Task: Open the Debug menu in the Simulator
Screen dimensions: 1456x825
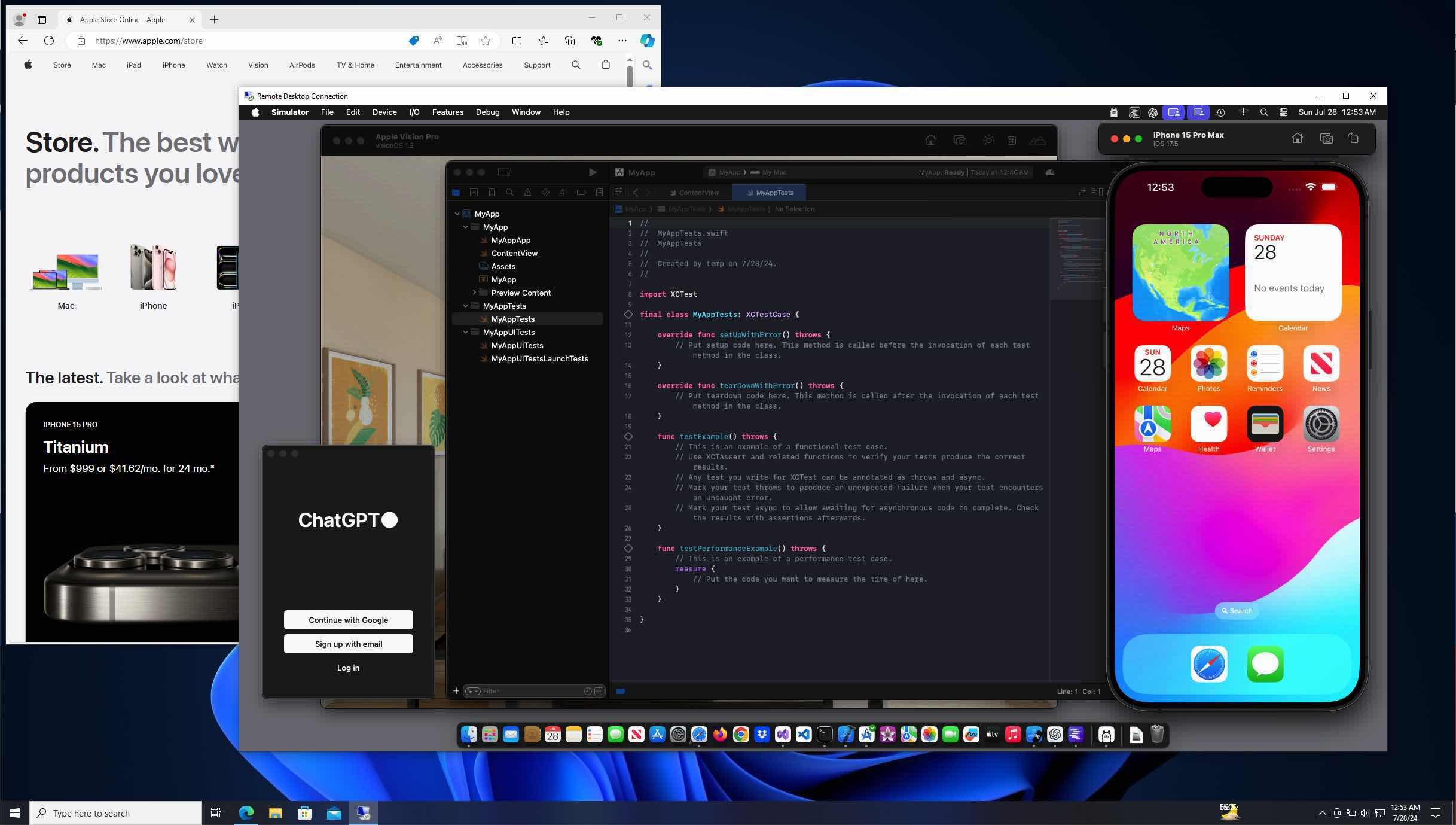Action: (x=487, y=112)
